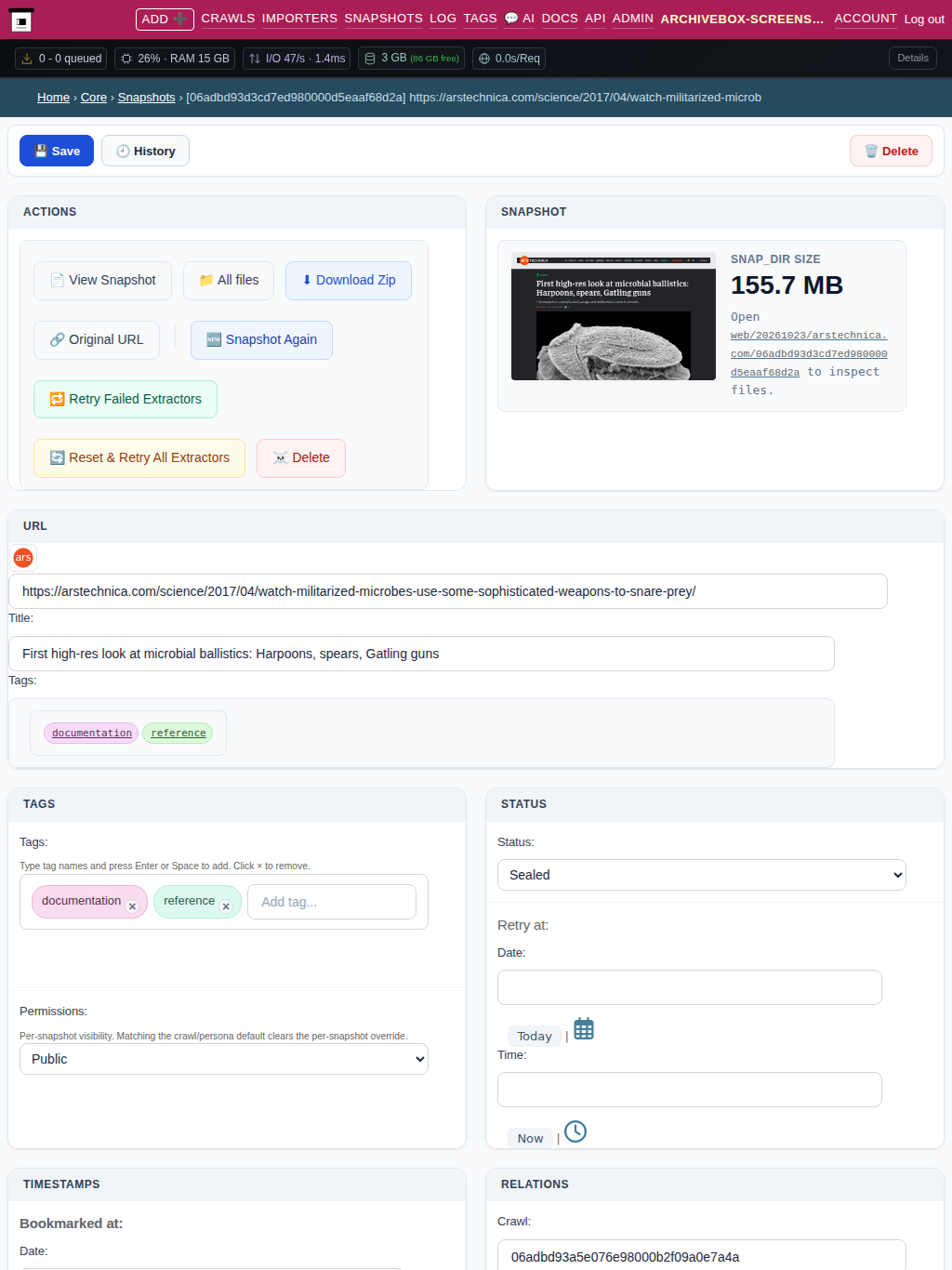Click Download Zip
The image size is (952, 1270).
(349, 280)
